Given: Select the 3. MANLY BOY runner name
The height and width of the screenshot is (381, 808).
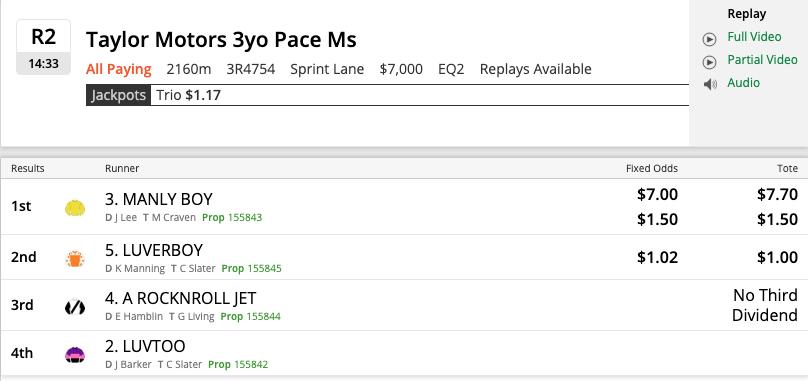Looking at the screenshot, I should [159, 199].
